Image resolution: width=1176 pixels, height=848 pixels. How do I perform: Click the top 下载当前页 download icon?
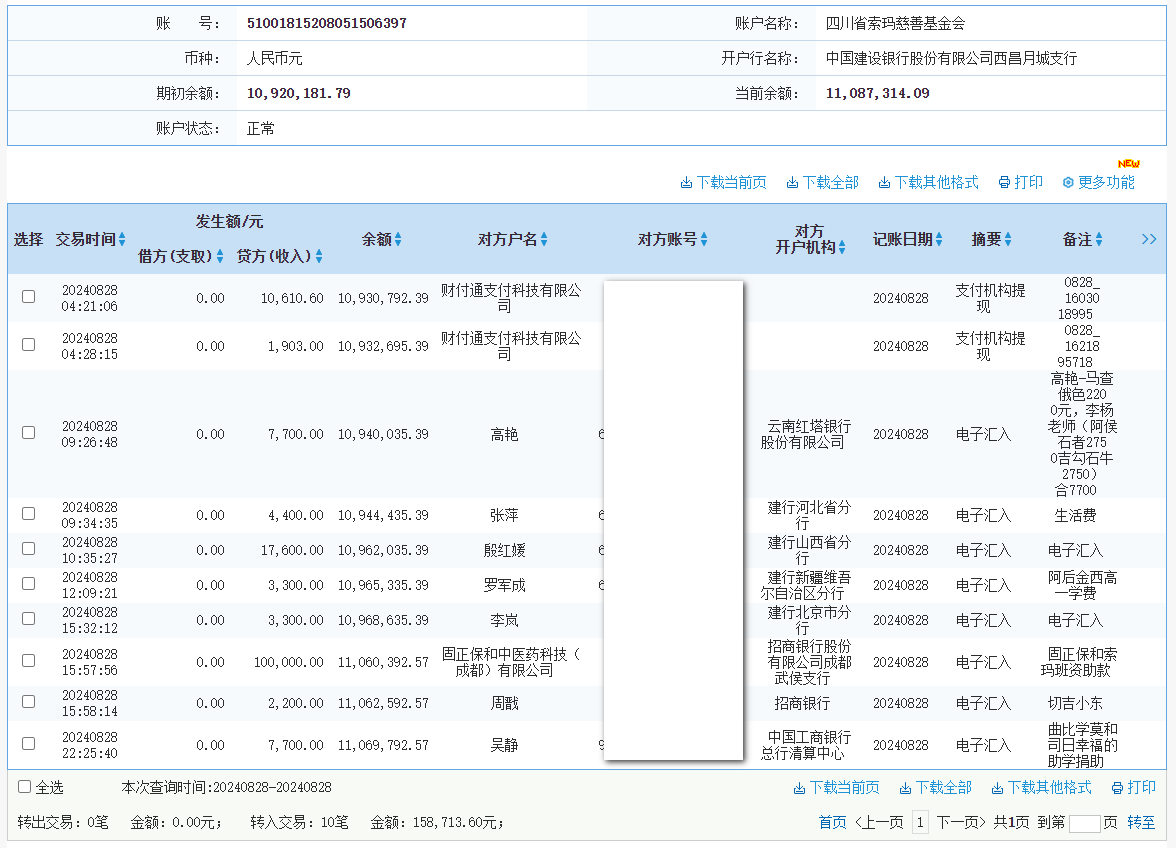pyautogui.click(x=686, y=183)
